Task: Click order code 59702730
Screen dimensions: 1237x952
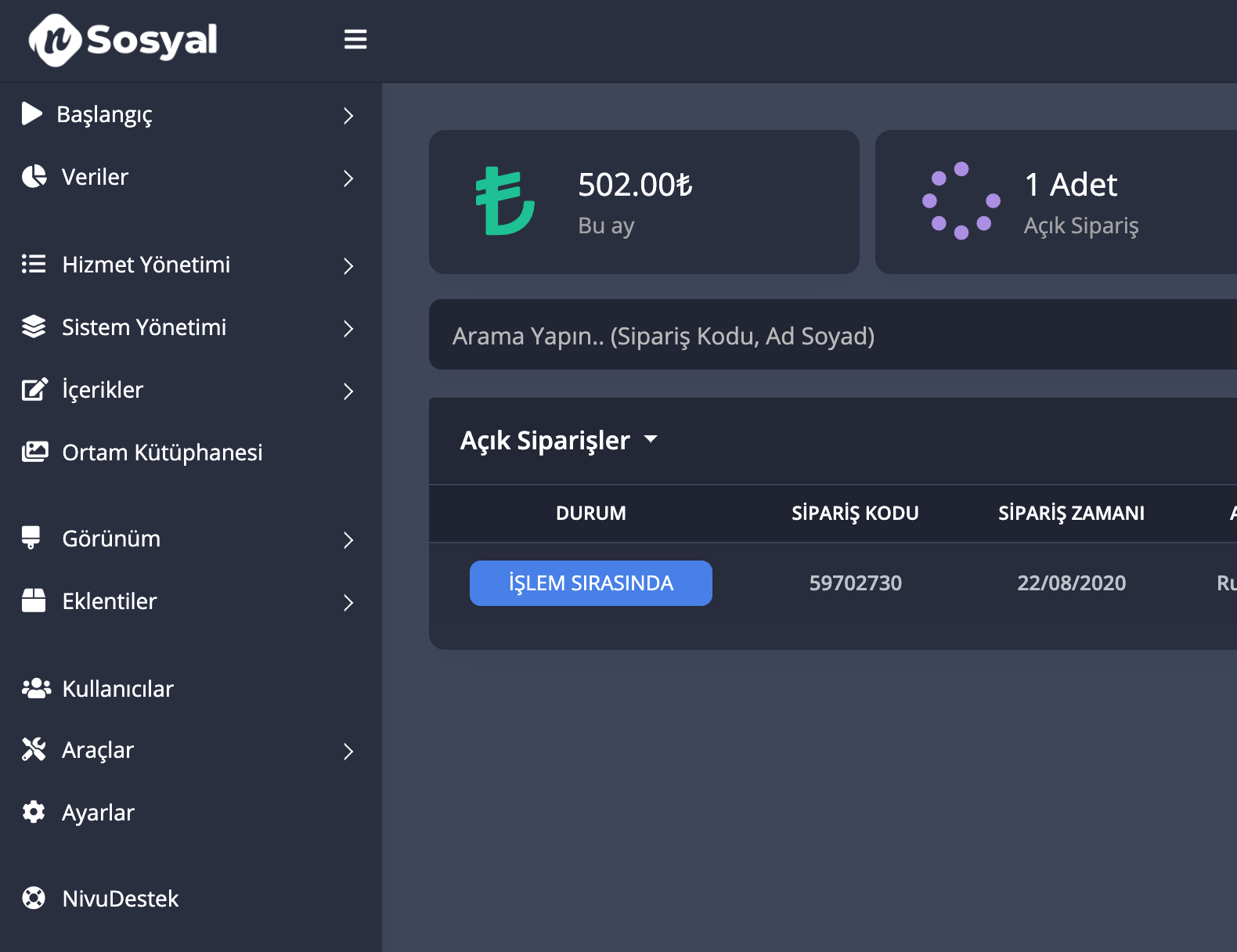Action: (x=855, y=583)
